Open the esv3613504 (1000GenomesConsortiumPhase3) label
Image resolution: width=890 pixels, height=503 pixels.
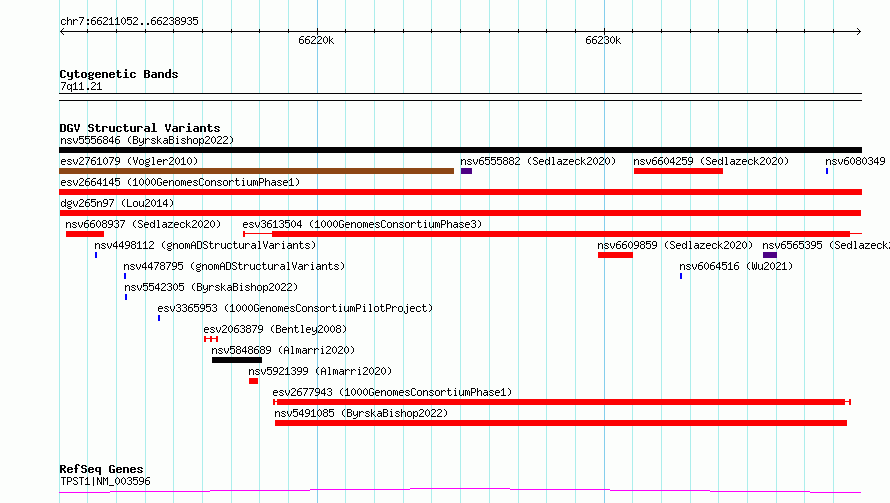pyautogui.click(x=362, y=224)
